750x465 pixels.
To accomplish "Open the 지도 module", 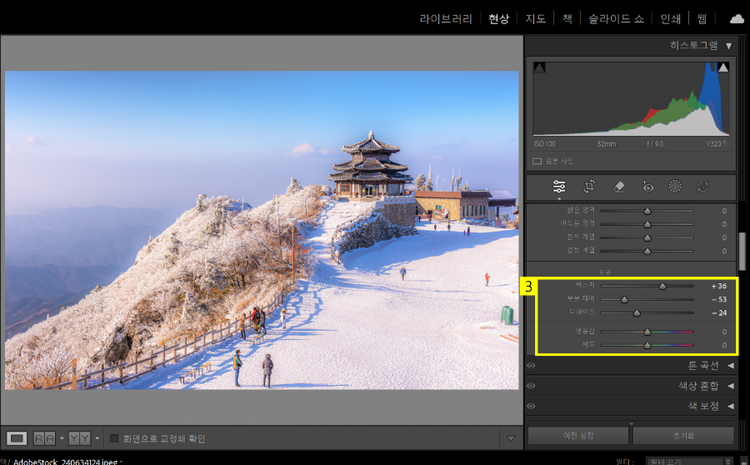I will pyautogui.click(x=536, y=19).
